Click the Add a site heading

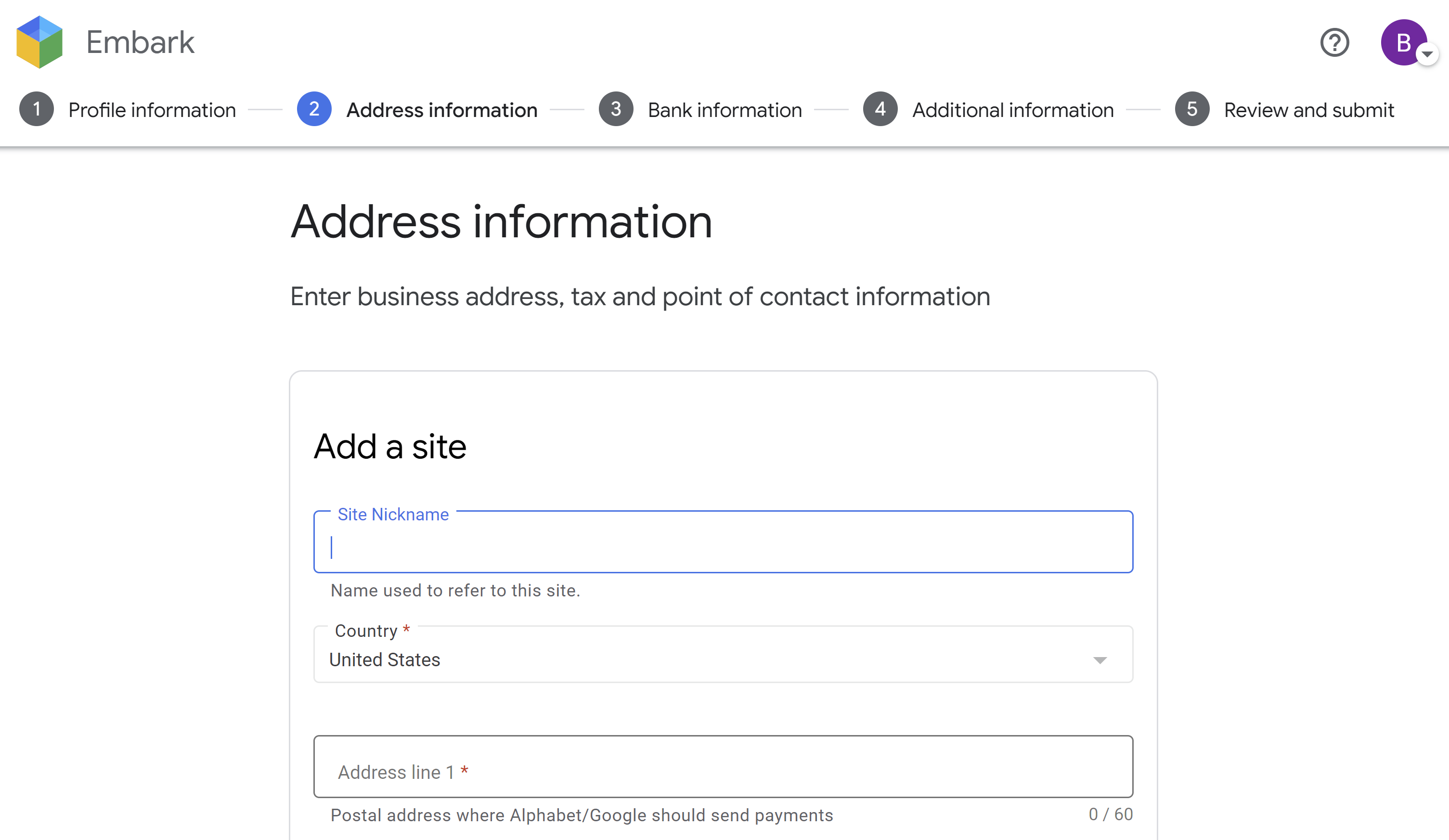[x=390, y=447]
